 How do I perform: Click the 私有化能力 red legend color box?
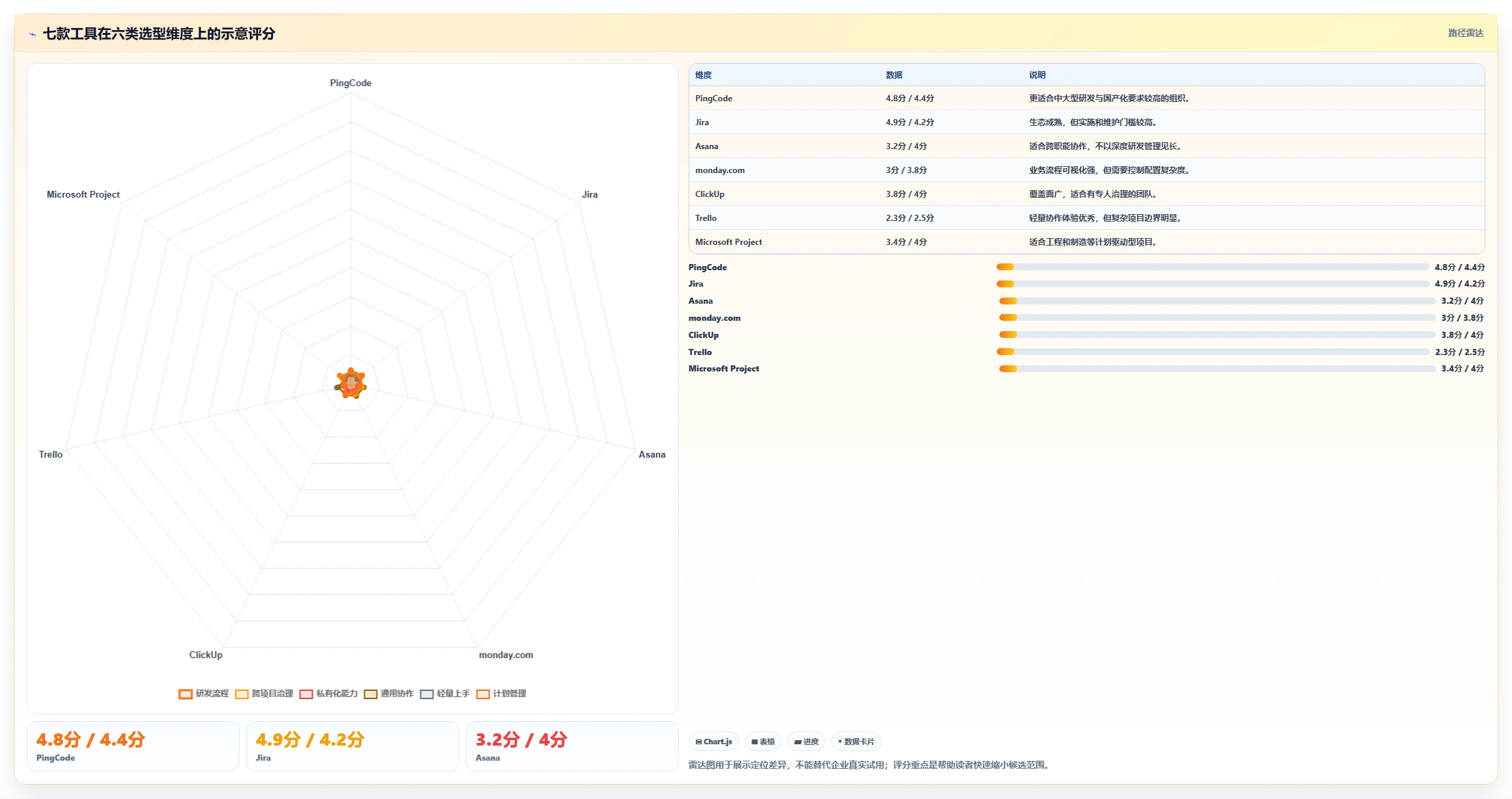pos(306,694)
